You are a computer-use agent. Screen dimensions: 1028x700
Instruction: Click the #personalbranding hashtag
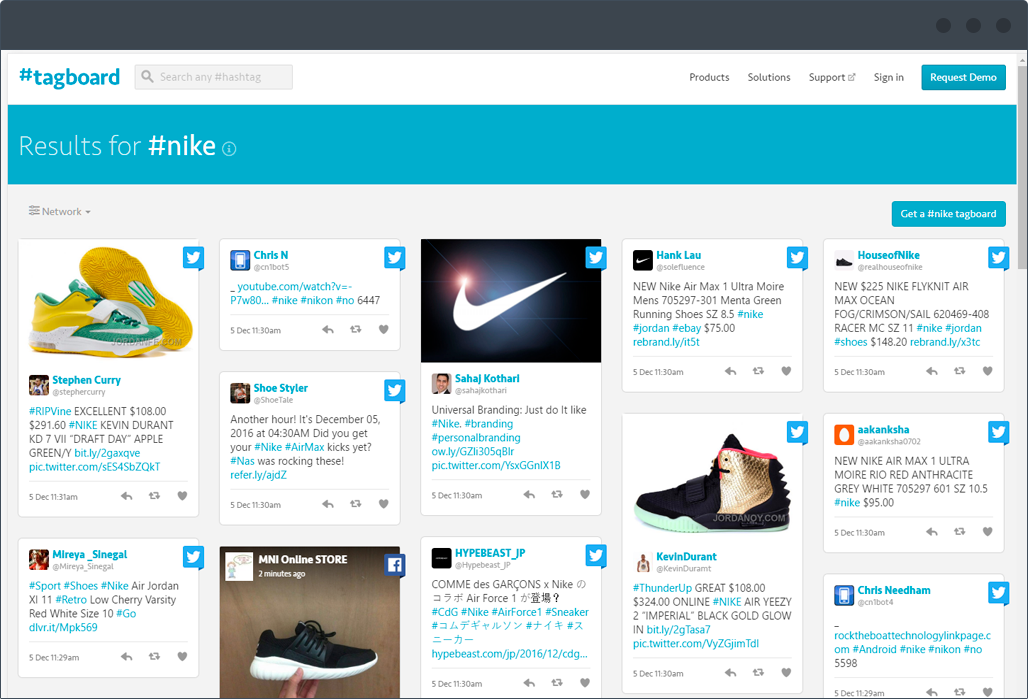[x=476, y=438]
